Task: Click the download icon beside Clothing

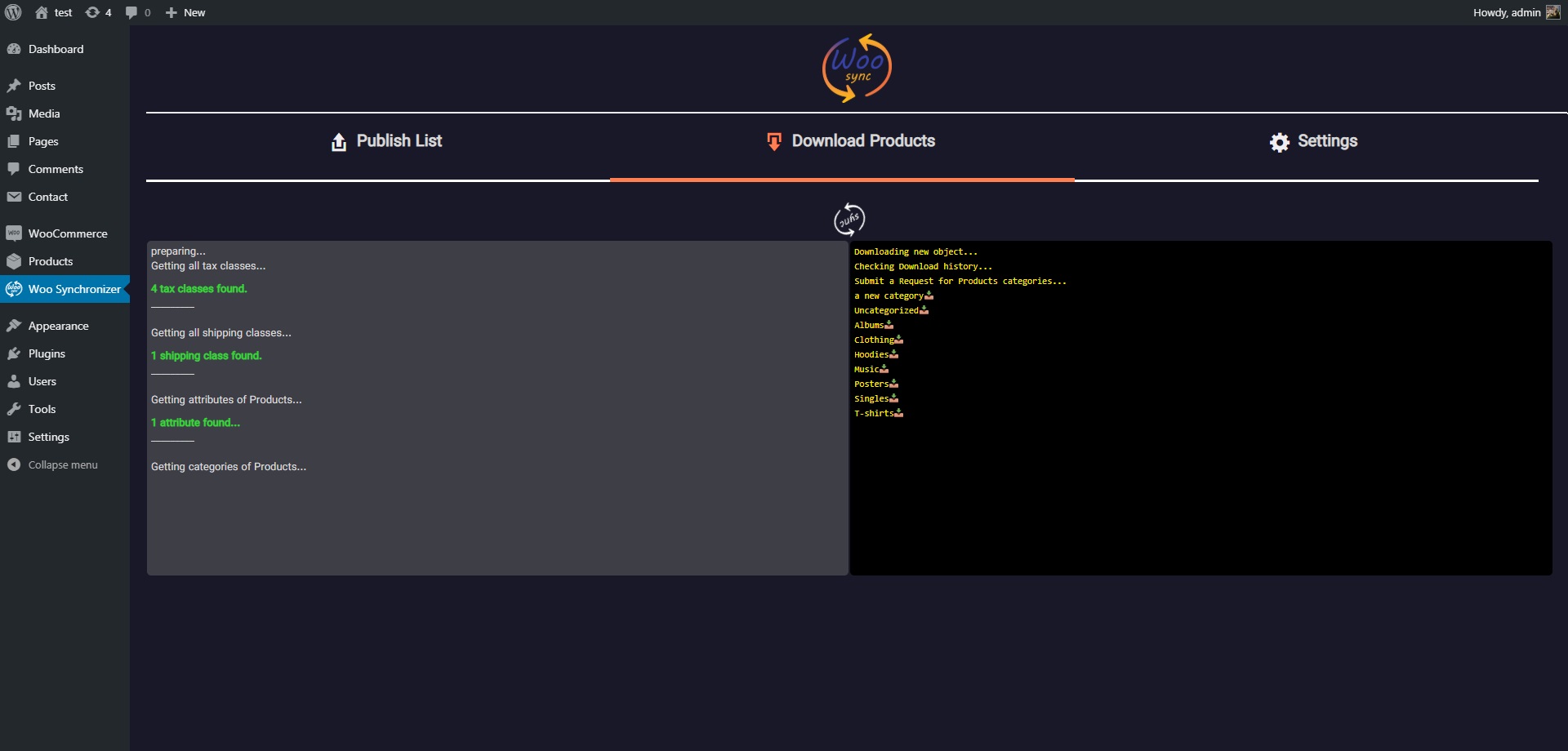Action: tap(898, 340)
